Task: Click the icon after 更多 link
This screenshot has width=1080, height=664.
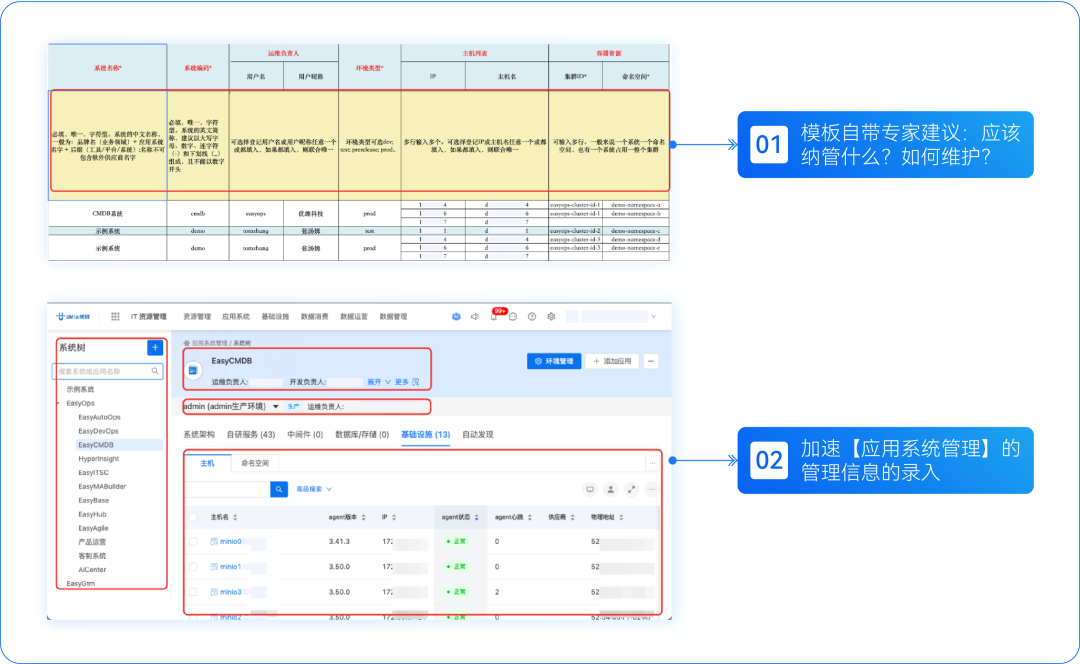Action: 415,382
